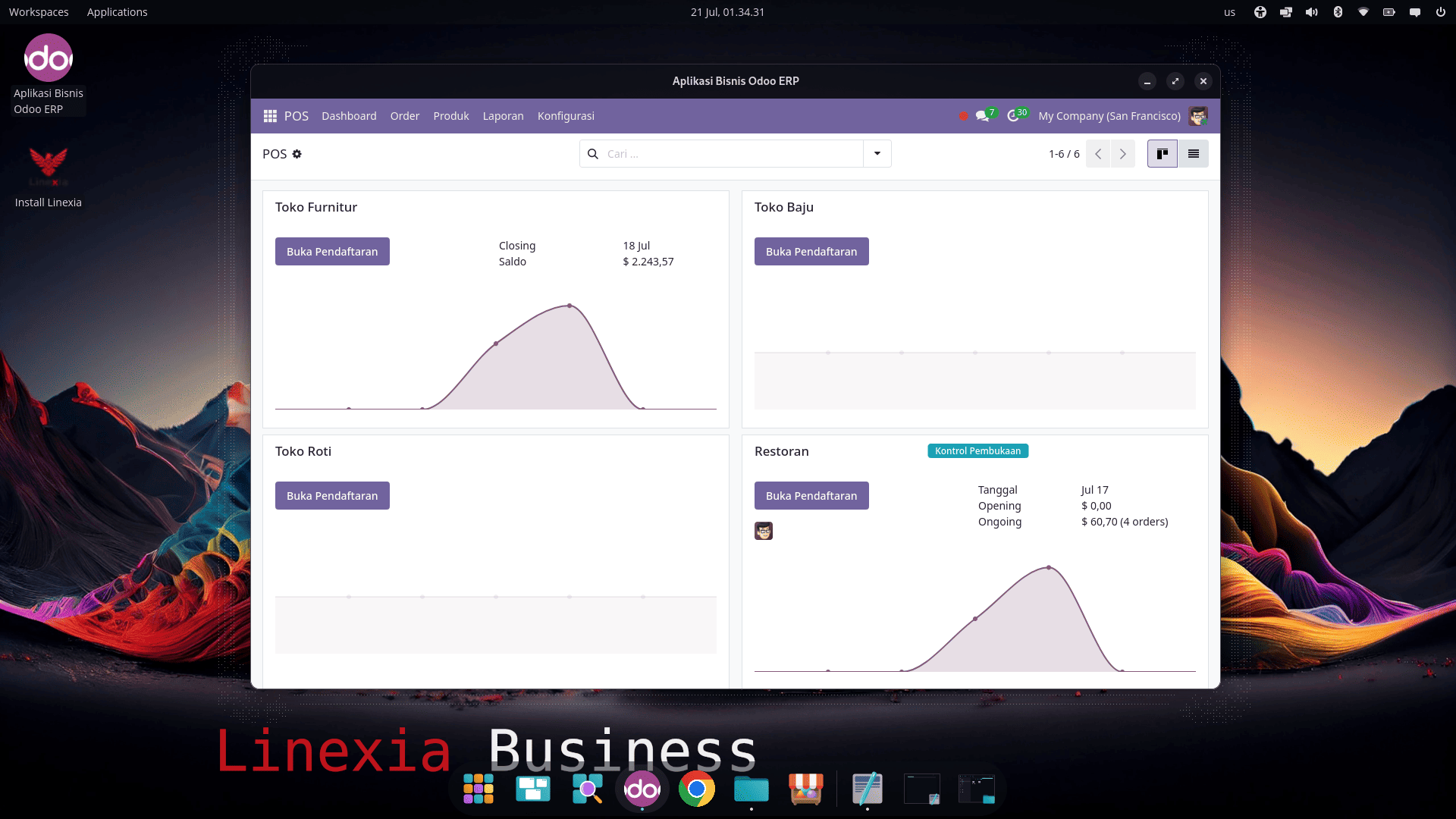Click Buka Pendaftaran for Toko Baju
The width and height of the screenshot is (1456, 819).
pyautogui.click(x=811, y=252)
